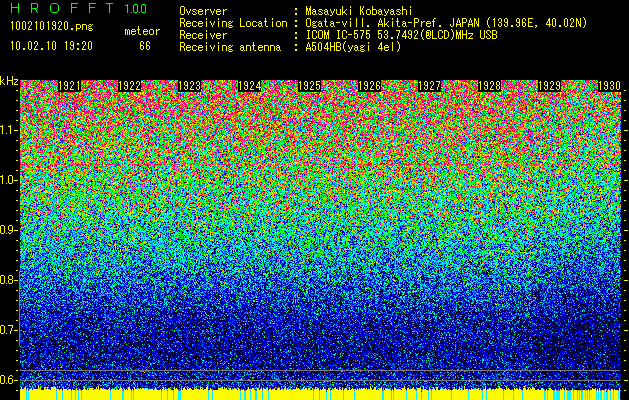
Task: Click the 1930 time marker label
Action: 609,86
